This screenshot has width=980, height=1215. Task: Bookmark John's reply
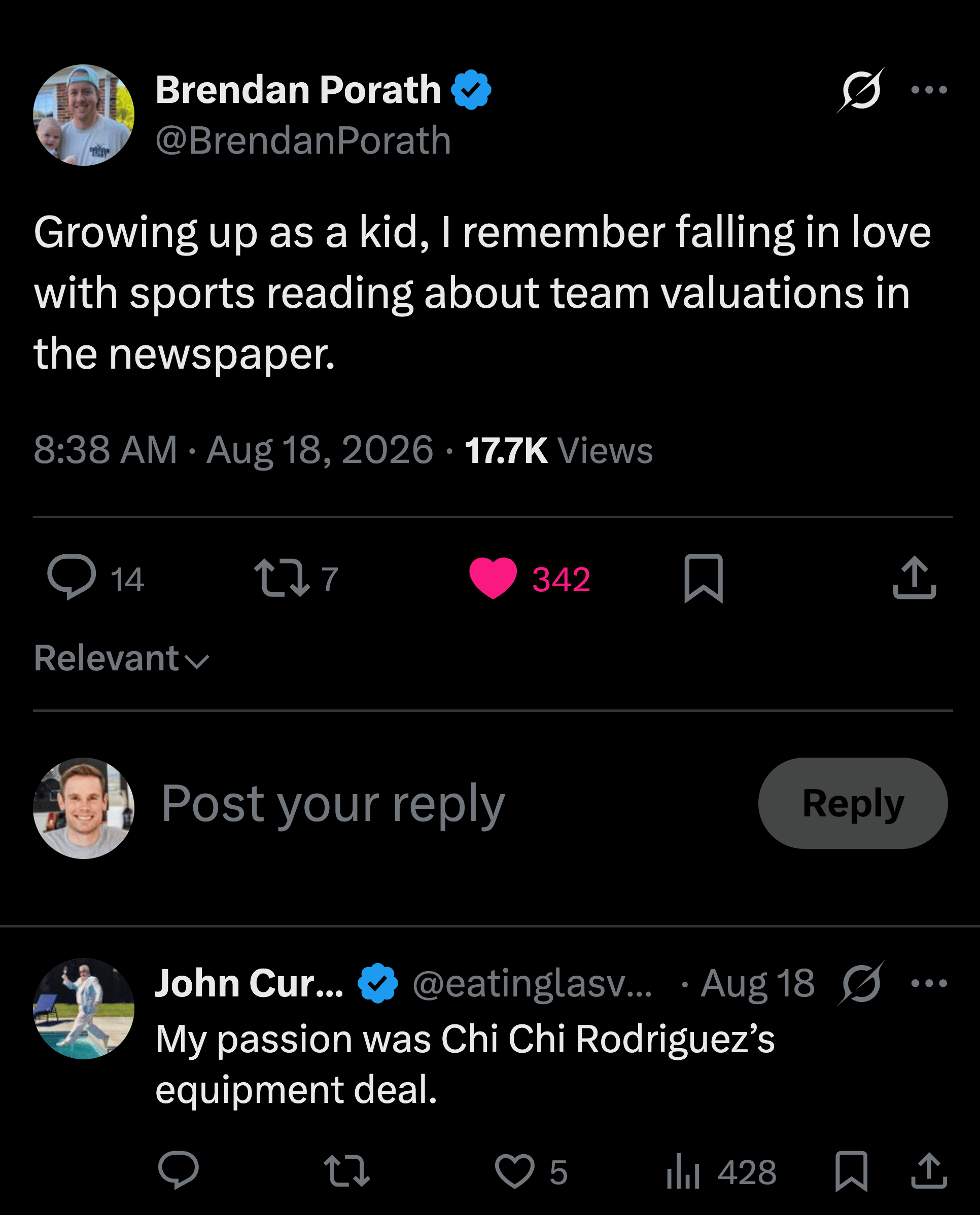tap(851, 1171)
